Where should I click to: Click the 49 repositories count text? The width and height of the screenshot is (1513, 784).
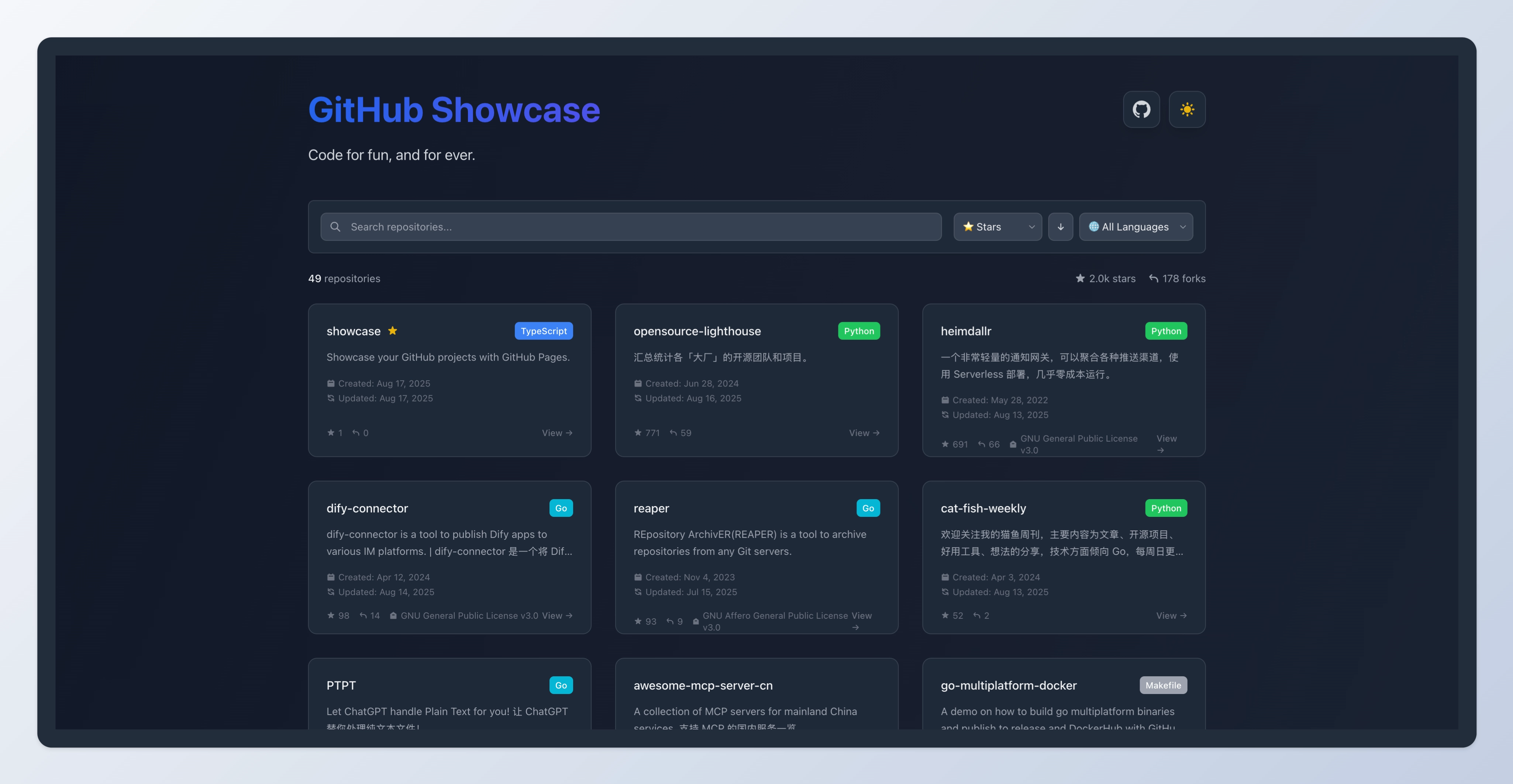point(344,278)
